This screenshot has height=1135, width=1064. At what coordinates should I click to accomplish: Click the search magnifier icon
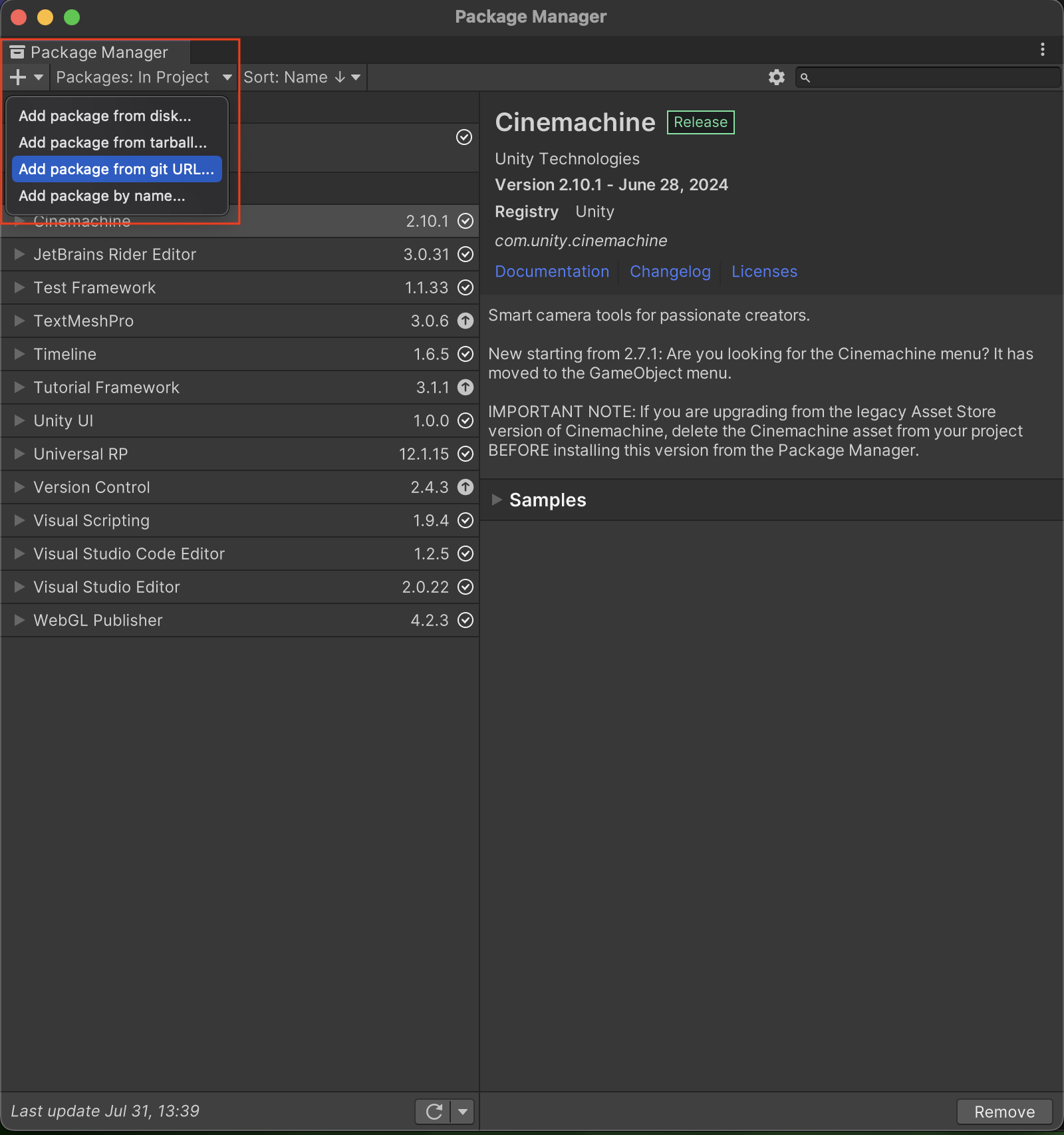[805, 78]
